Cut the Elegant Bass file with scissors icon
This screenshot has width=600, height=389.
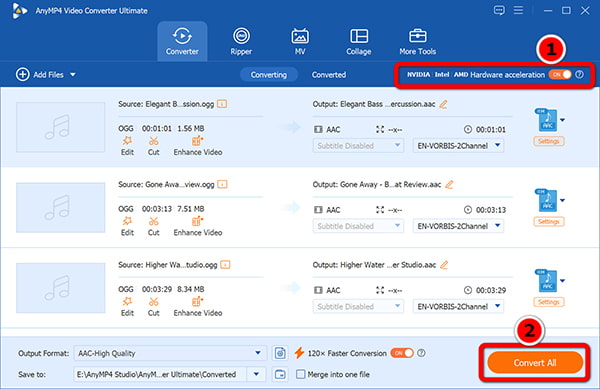pyautogui.click(x=153, y=146)
